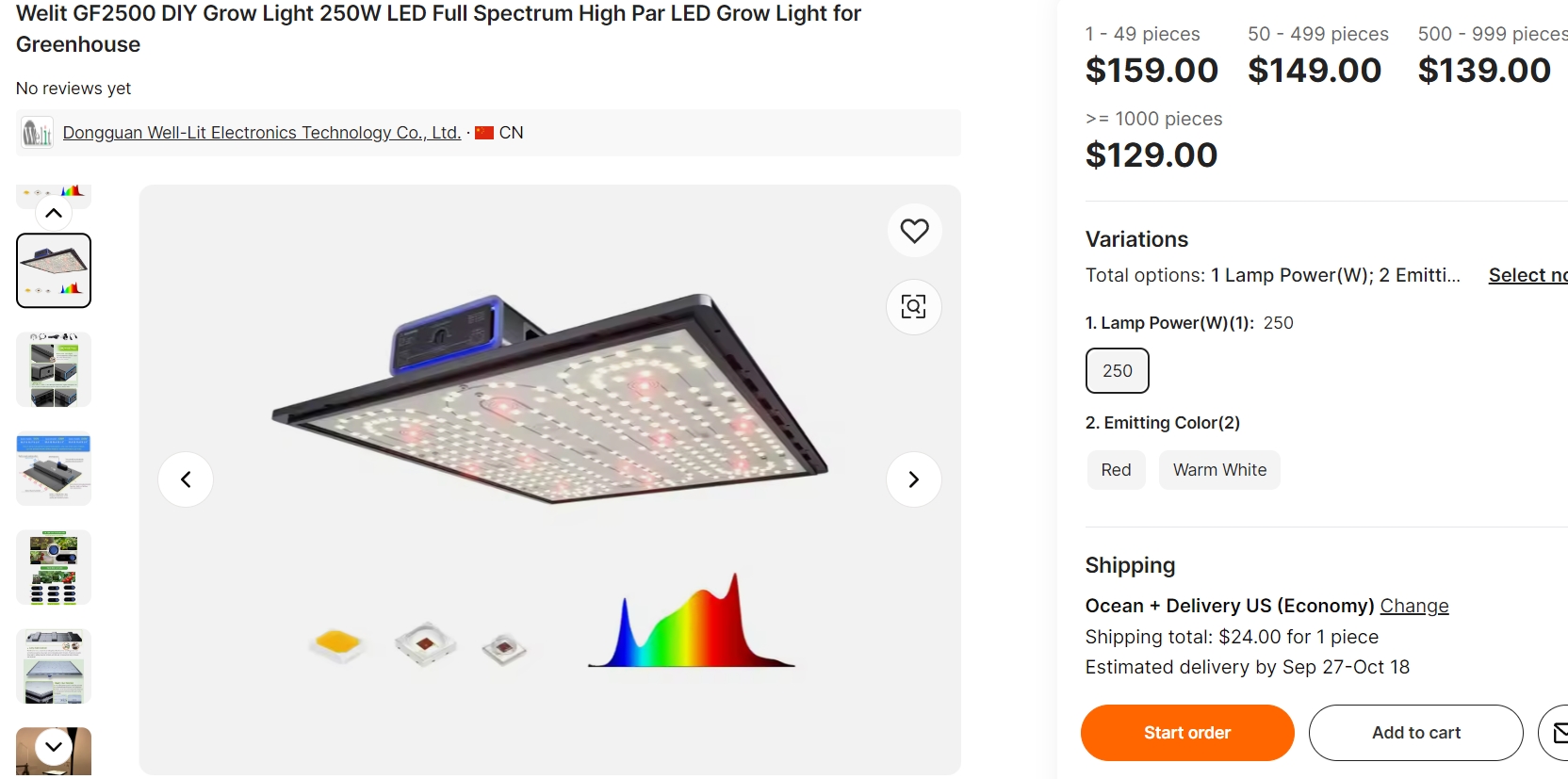Viewport: 1568px width, 779px height.
Task: Open Dongguan Well-Lit Electronics supplier page
Action: [x=261, y=133]
